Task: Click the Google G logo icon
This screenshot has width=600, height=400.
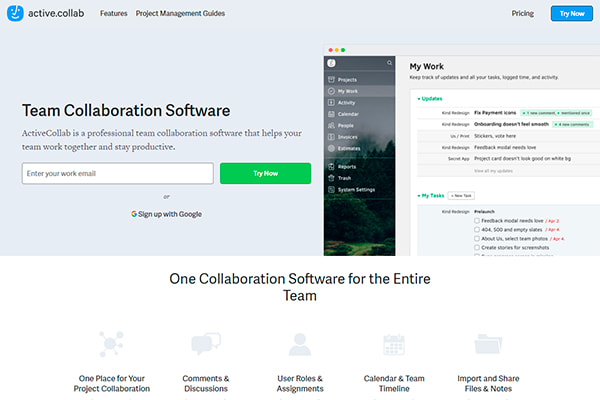Action: (134, 214)
